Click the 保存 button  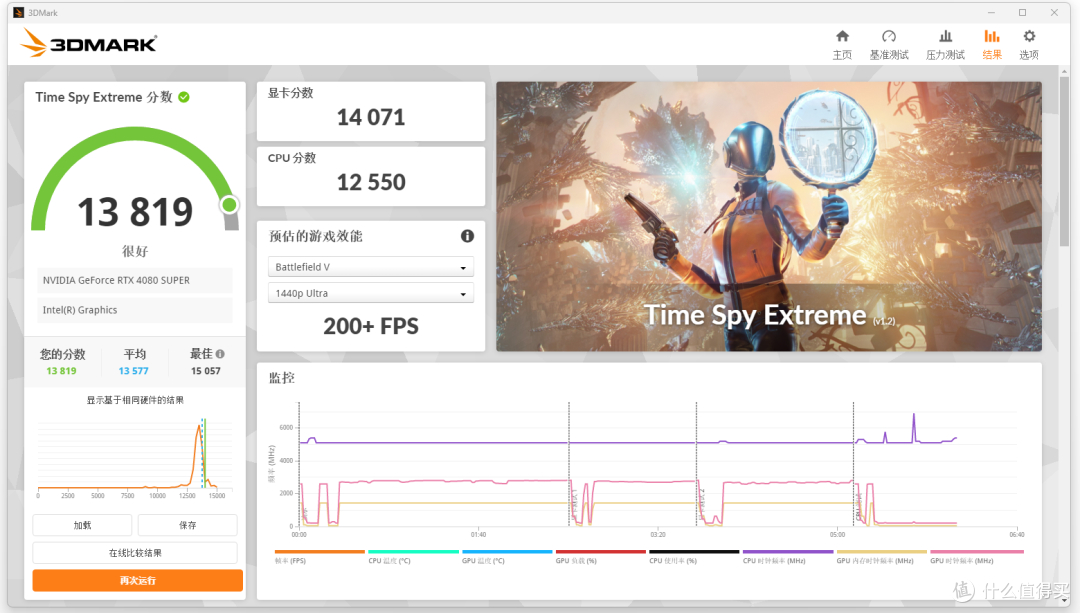pyautogui.click(x=187, y=526)
